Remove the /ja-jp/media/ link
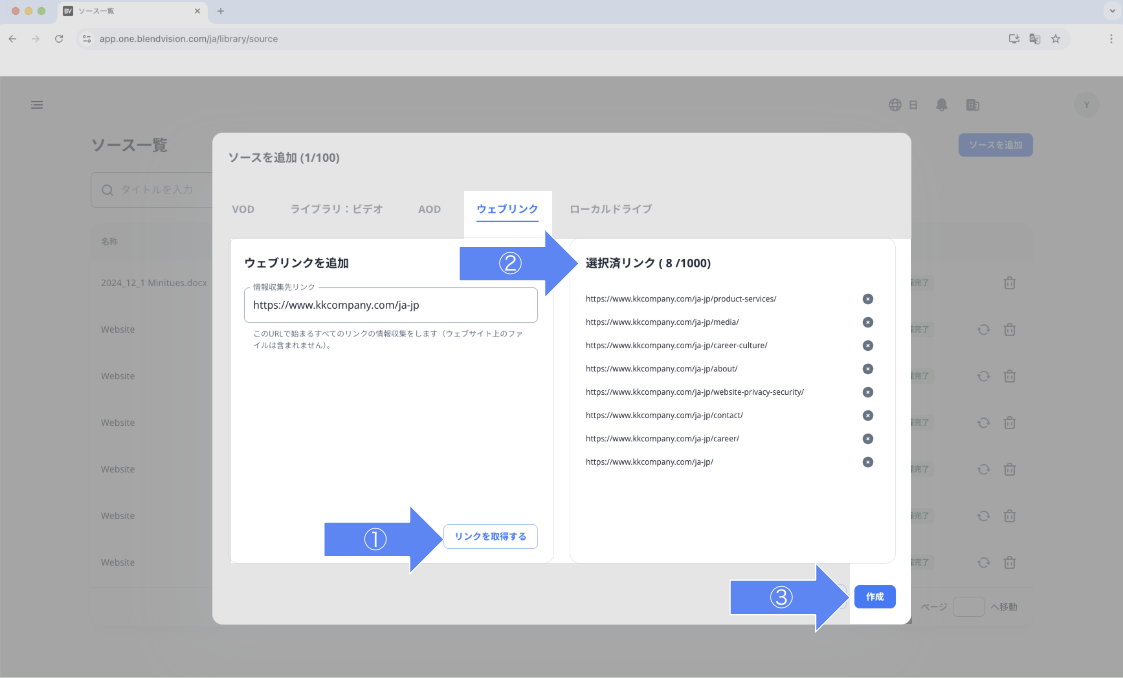1123x678 pixels. coord(867,322)
